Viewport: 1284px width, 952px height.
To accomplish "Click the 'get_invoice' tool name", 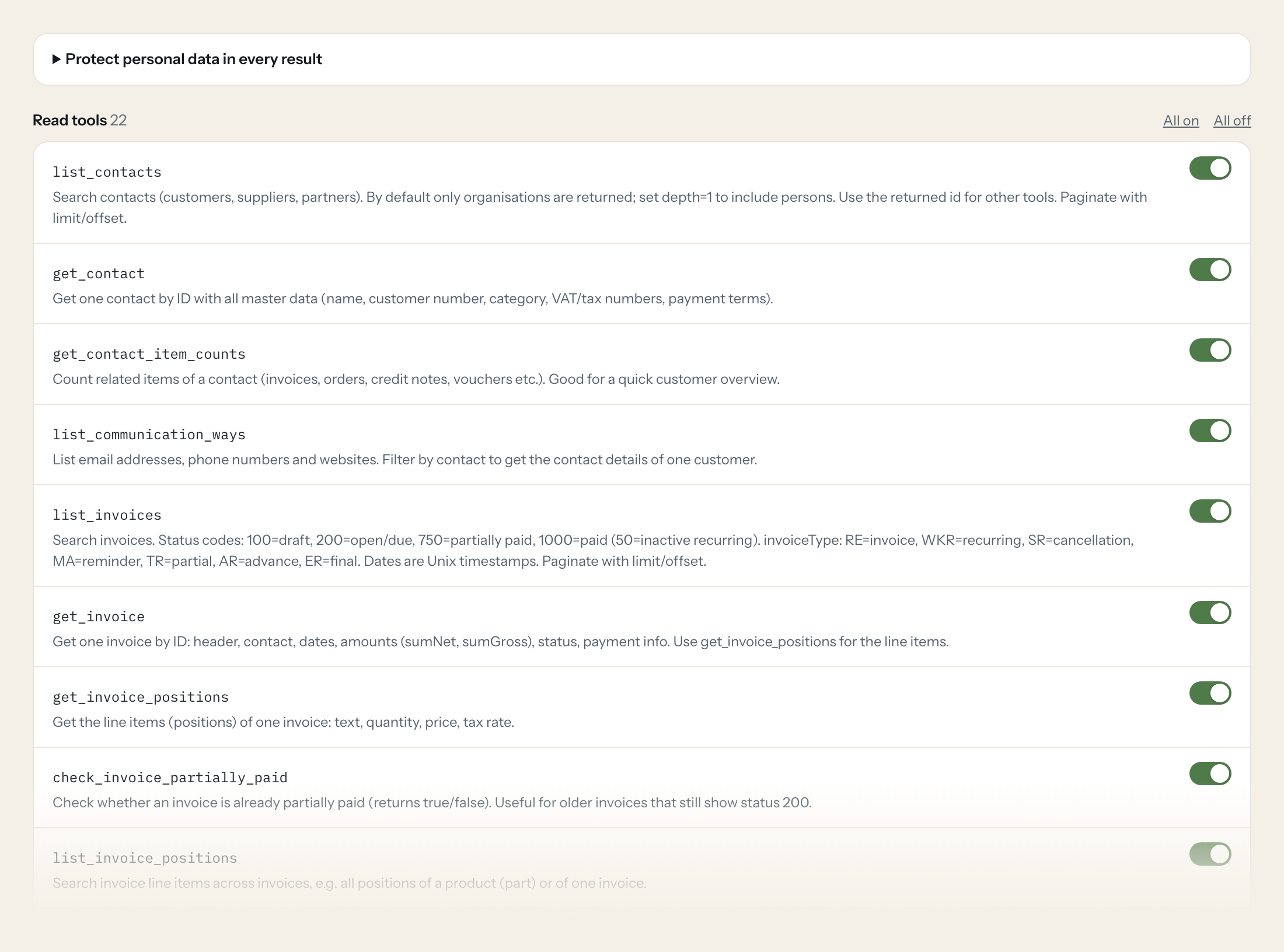I will [99, 617].
